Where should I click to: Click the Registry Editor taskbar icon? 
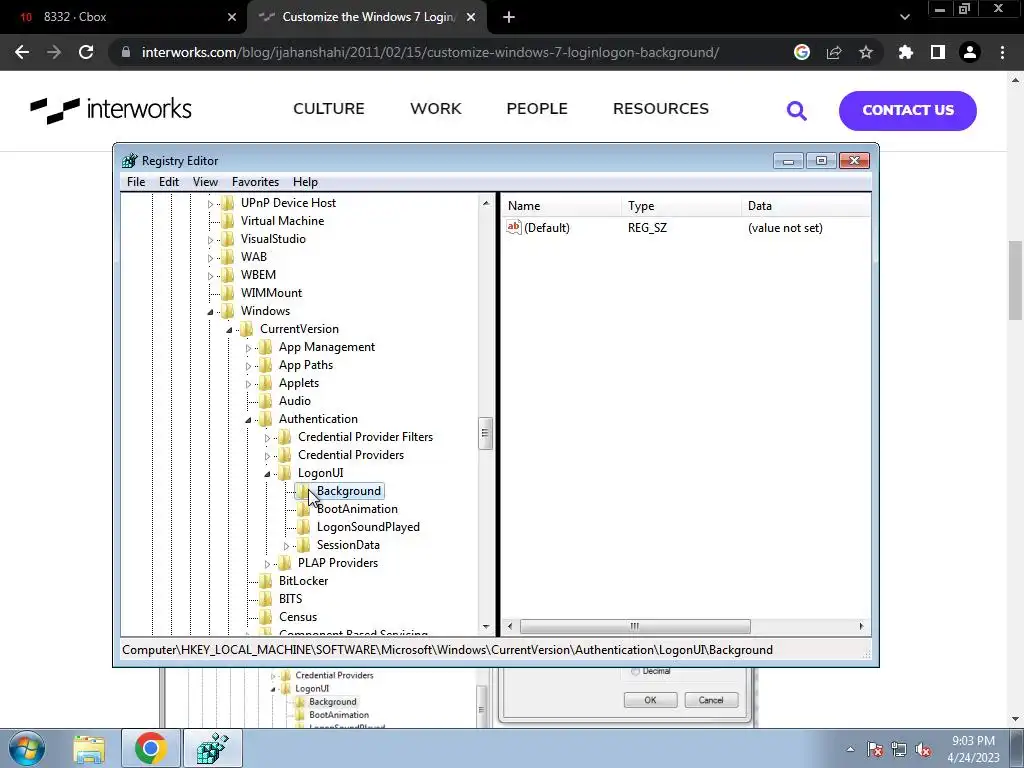(x=213, y=748)
